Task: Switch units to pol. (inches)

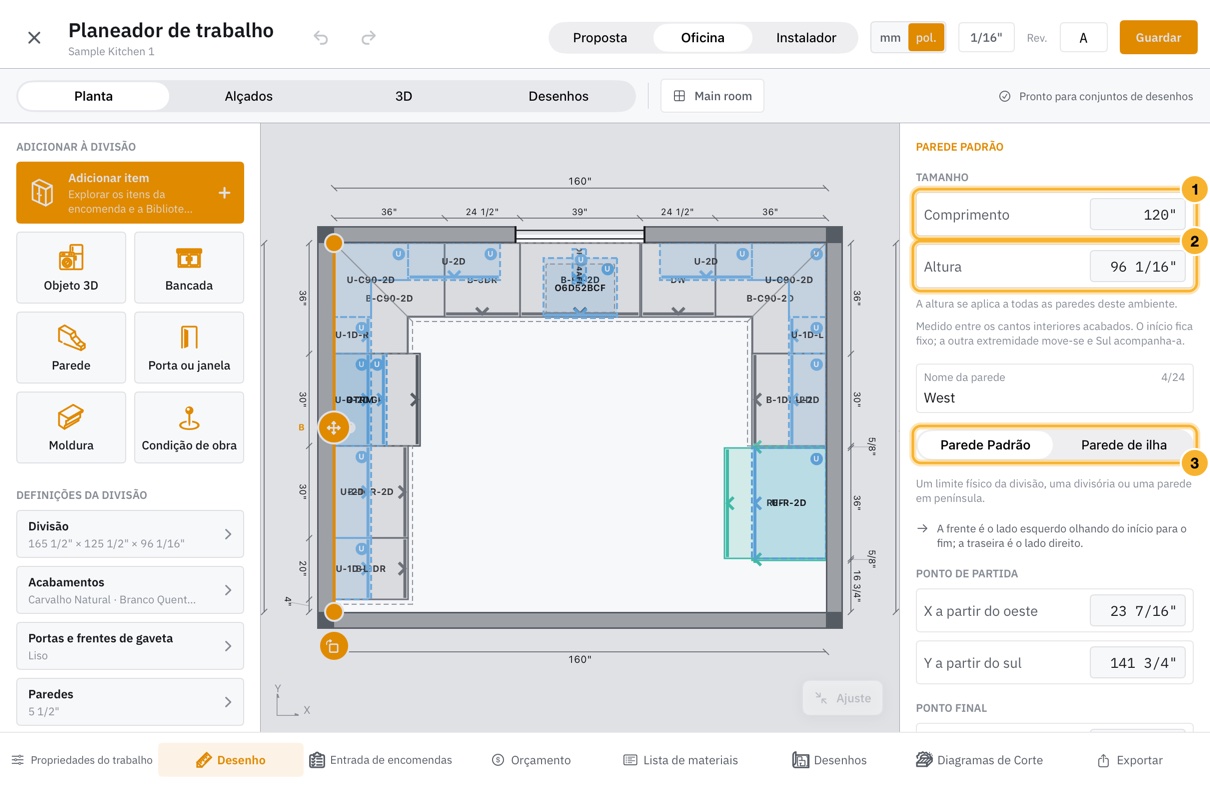Action: point(926,38)
